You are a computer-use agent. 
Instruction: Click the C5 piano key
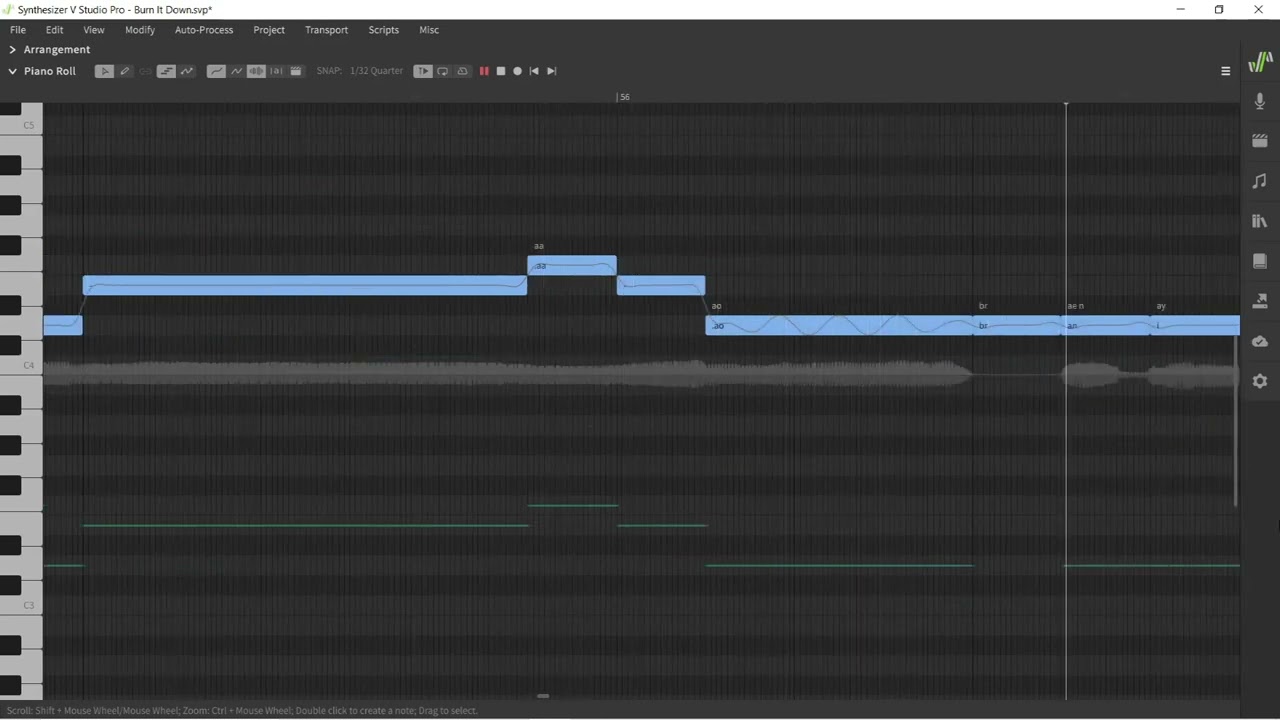pos(21,125)
